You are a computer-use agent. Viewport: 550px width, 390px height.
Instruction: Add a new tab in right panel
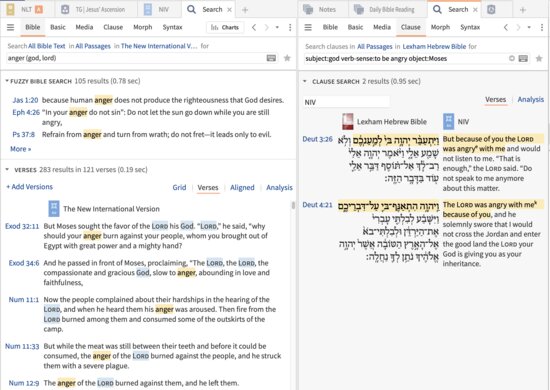click(x=523, y=10)
